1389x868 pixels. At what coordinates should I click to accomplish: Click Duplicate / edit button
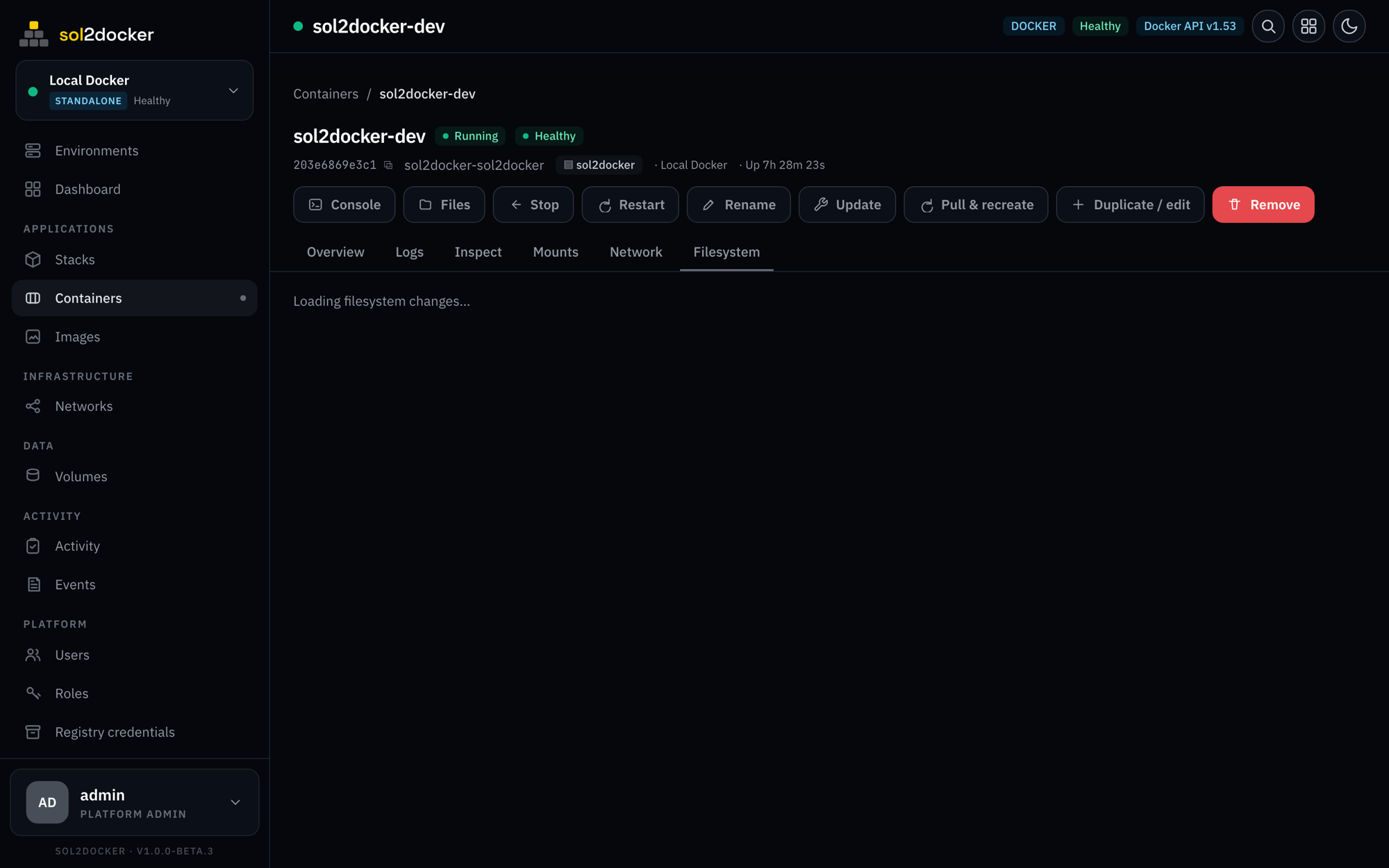tap(1130, 204)
